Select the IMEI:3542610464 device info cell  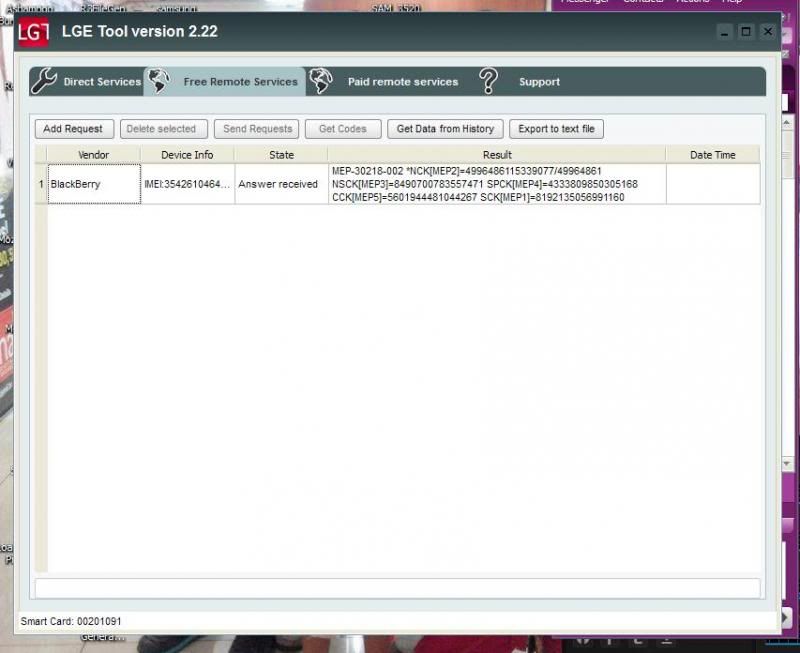[187, 184]
